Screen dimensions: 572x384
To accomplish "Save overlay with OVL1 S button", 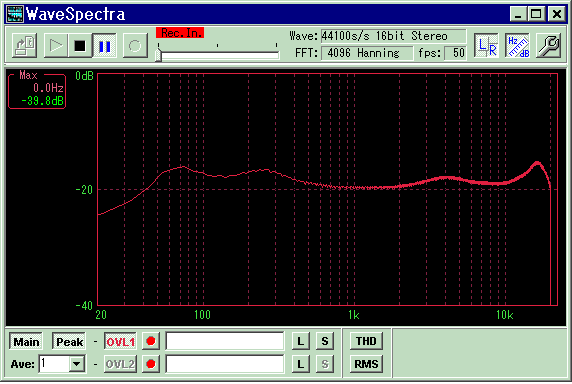I will [325, 341].
